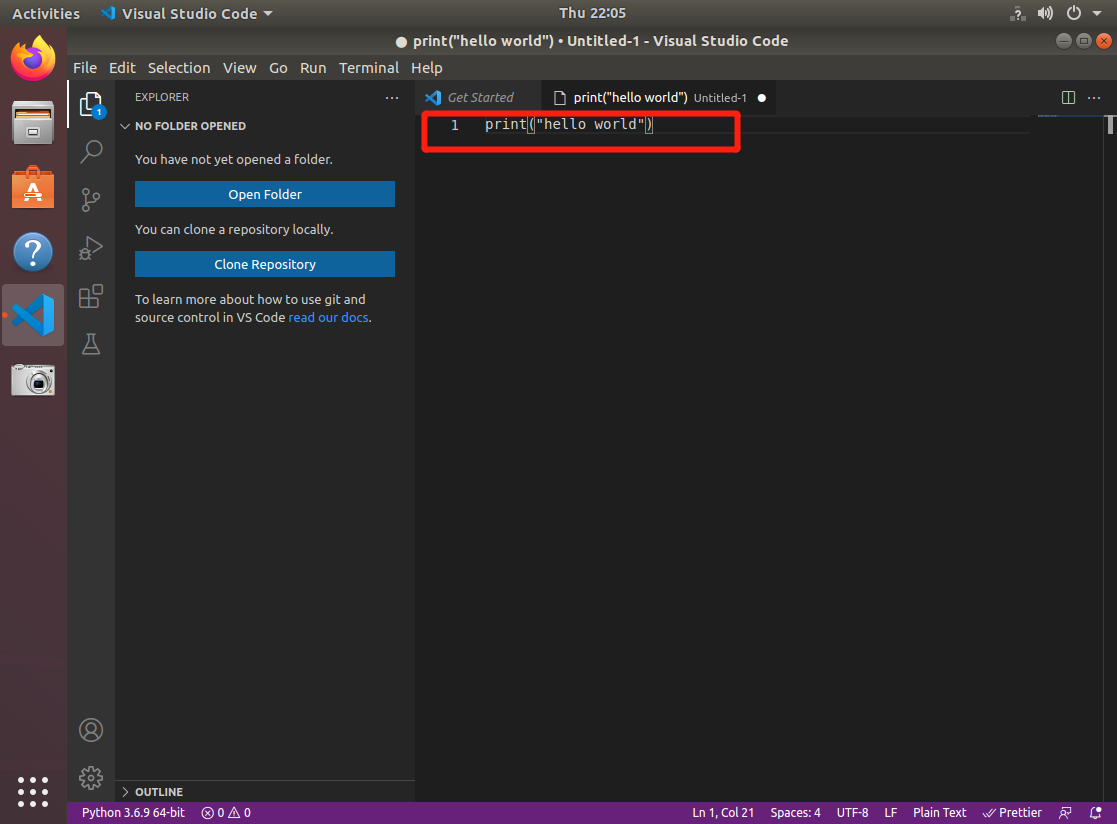
Task: Open the Search view icon
Action: pyautogui.click(x=91, y=151)
